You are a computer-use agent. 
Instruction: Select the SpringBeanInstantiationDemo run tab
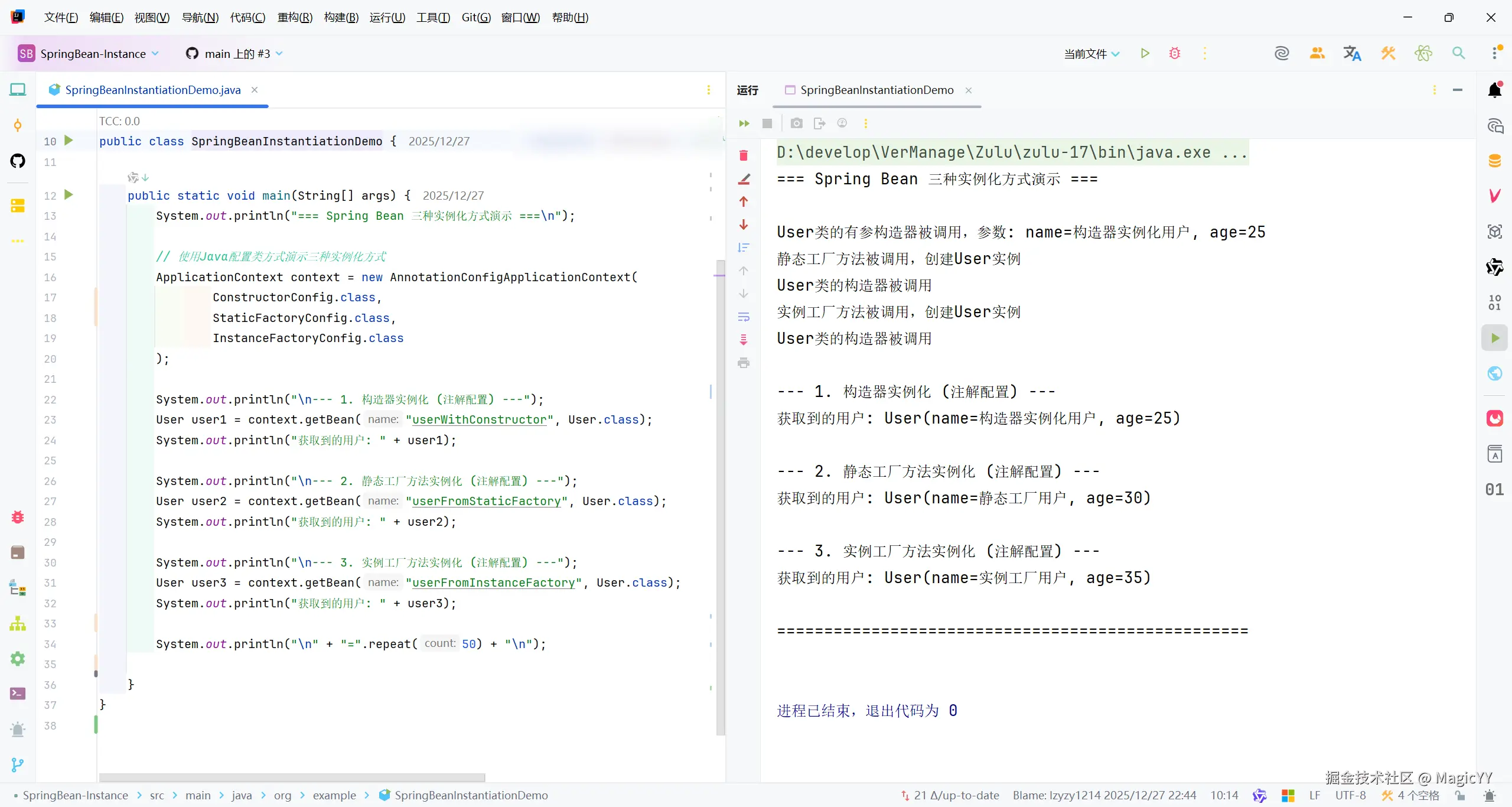click(x=876, y=90)
